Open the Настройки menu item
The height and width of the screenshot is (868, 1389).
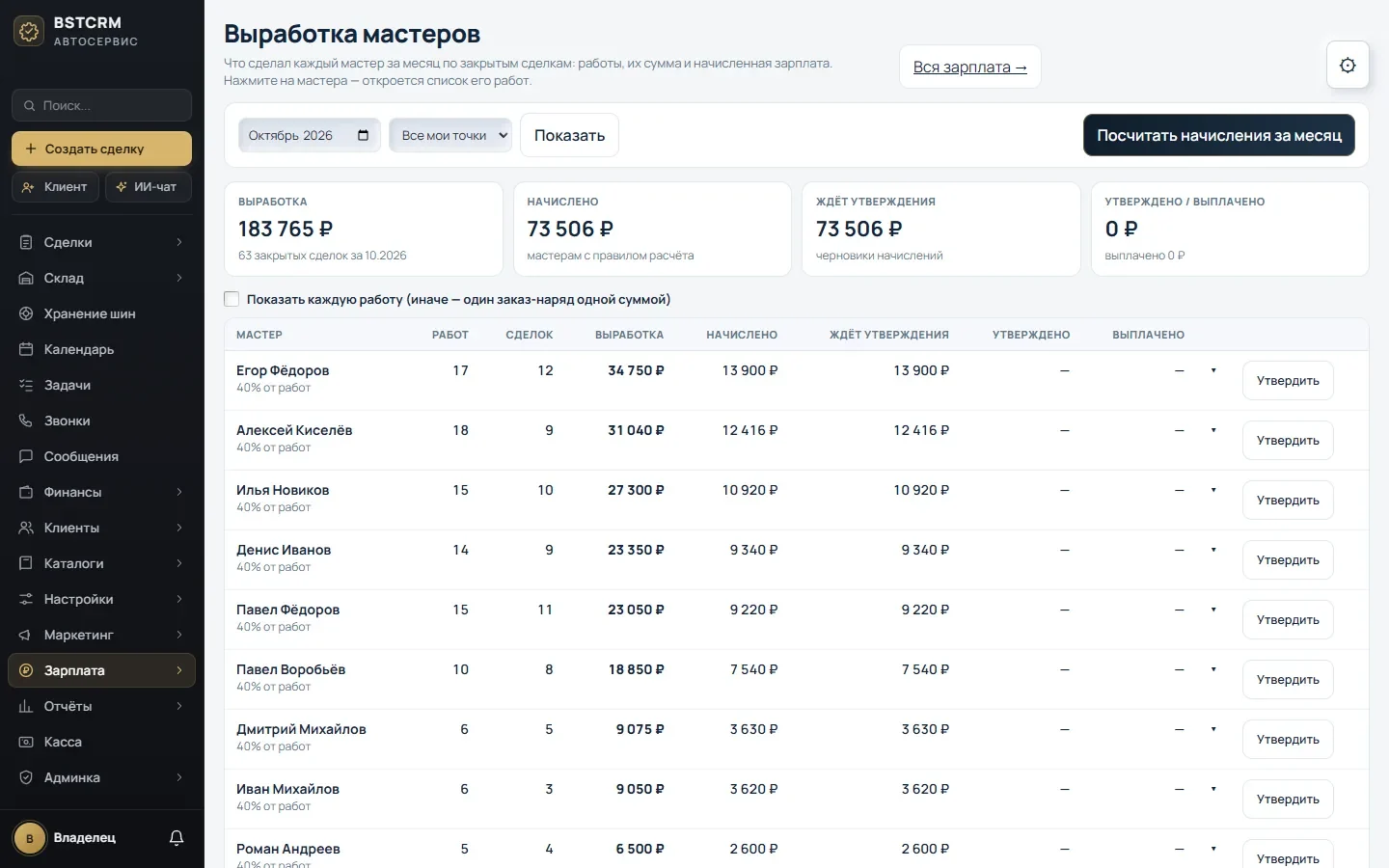(x=101, y=599)
